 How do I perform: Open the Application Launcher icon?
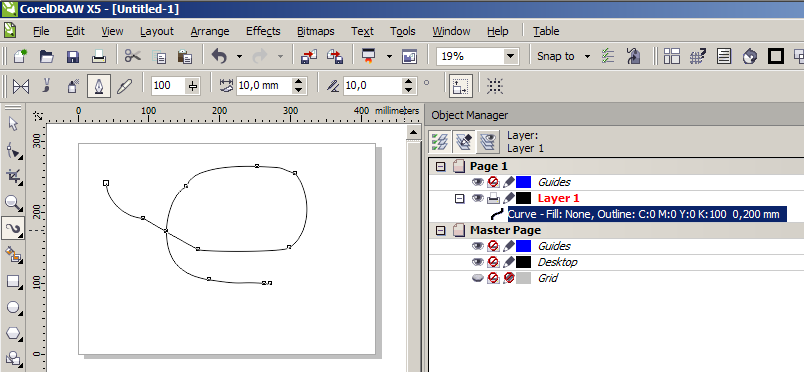coord(368,56)
